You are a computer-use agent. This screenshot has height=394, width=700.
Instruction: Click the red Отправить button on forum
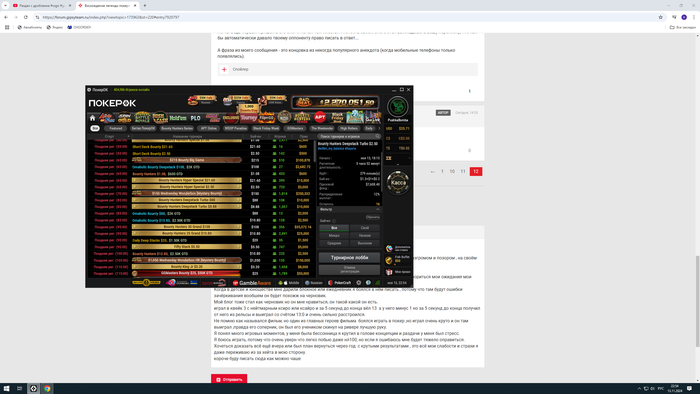(229, 379)
